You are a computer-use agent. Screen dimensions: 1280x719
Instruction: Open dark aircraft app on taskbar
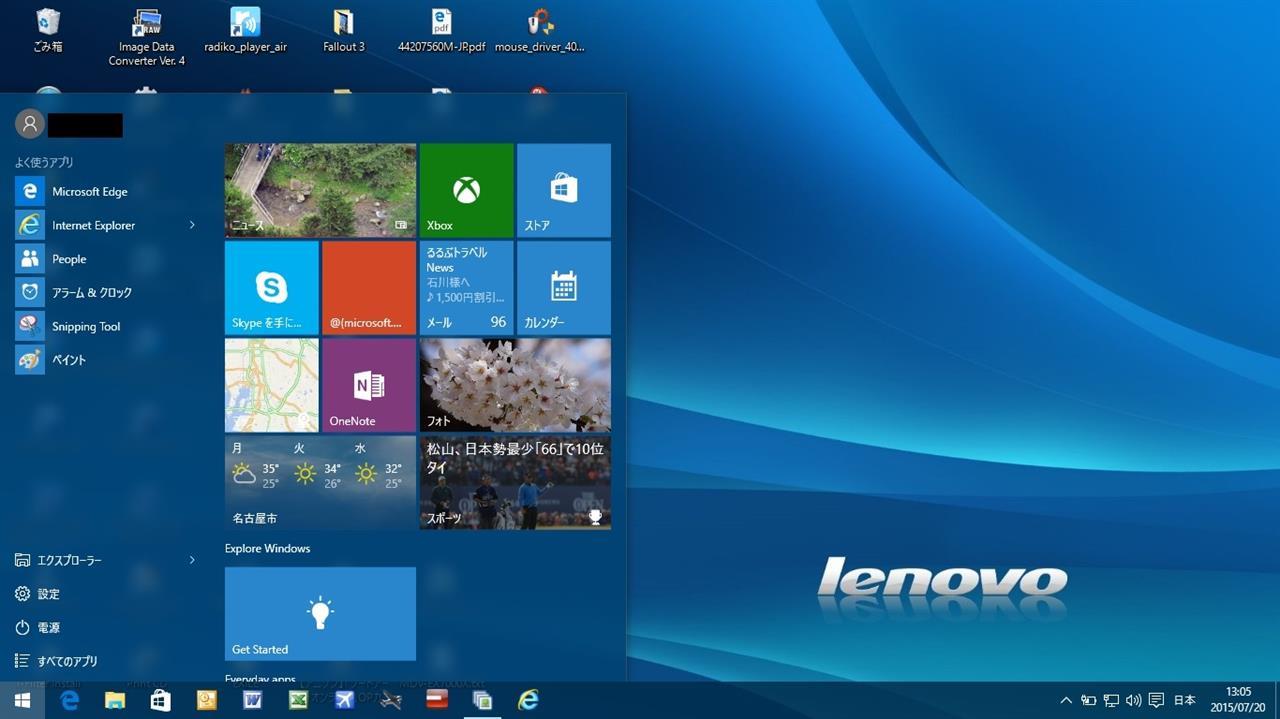click(x=390, y=701)
